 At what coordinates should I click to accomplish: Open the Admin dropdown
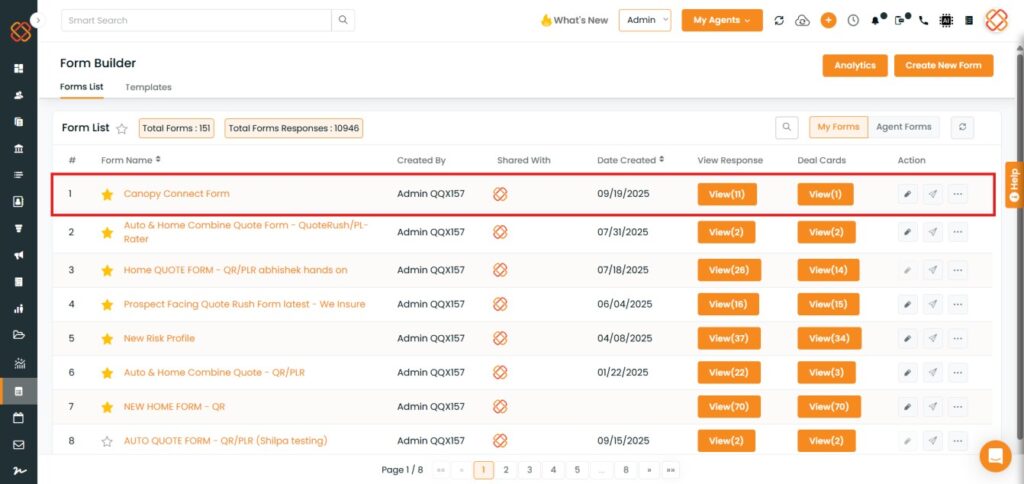[x=644, y=20]
